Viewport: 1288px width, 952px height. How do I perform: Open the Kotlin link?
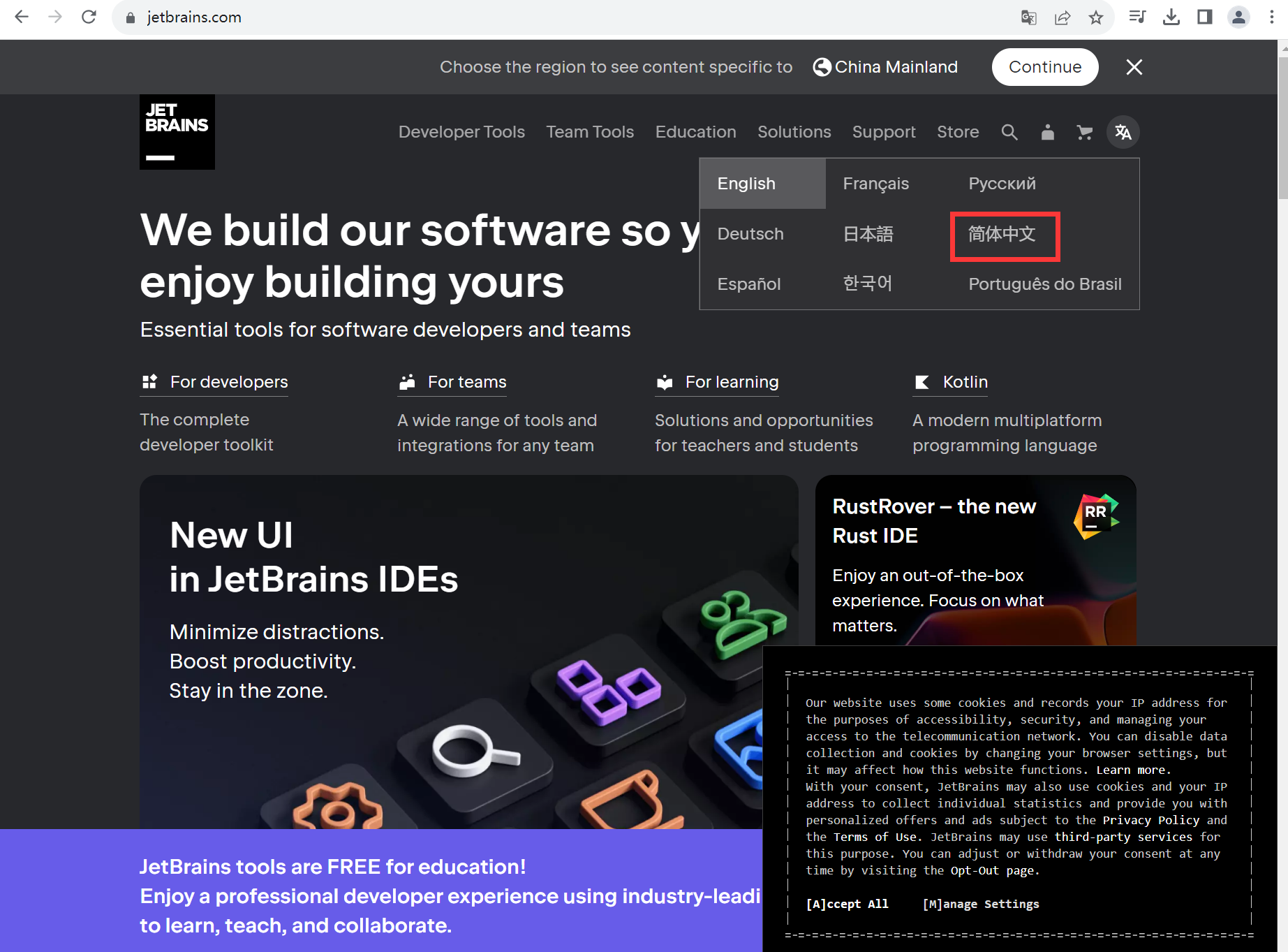(965, 382)
